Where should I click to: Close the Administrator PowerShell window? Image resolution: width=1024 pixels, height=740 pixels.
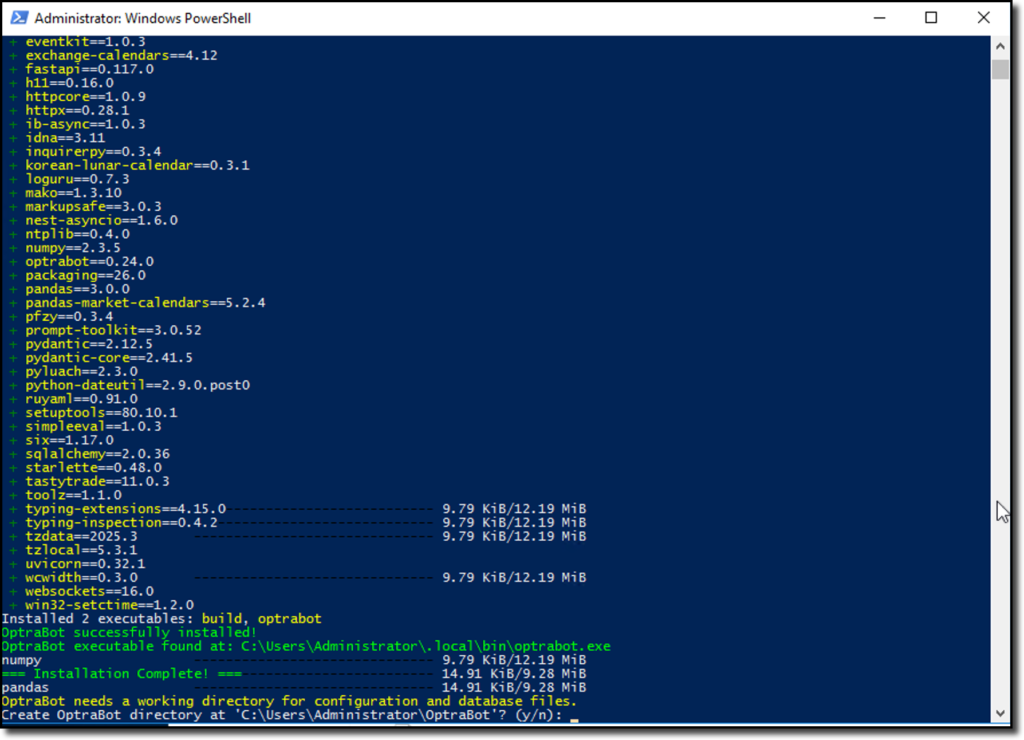click(x=983, y=18)
